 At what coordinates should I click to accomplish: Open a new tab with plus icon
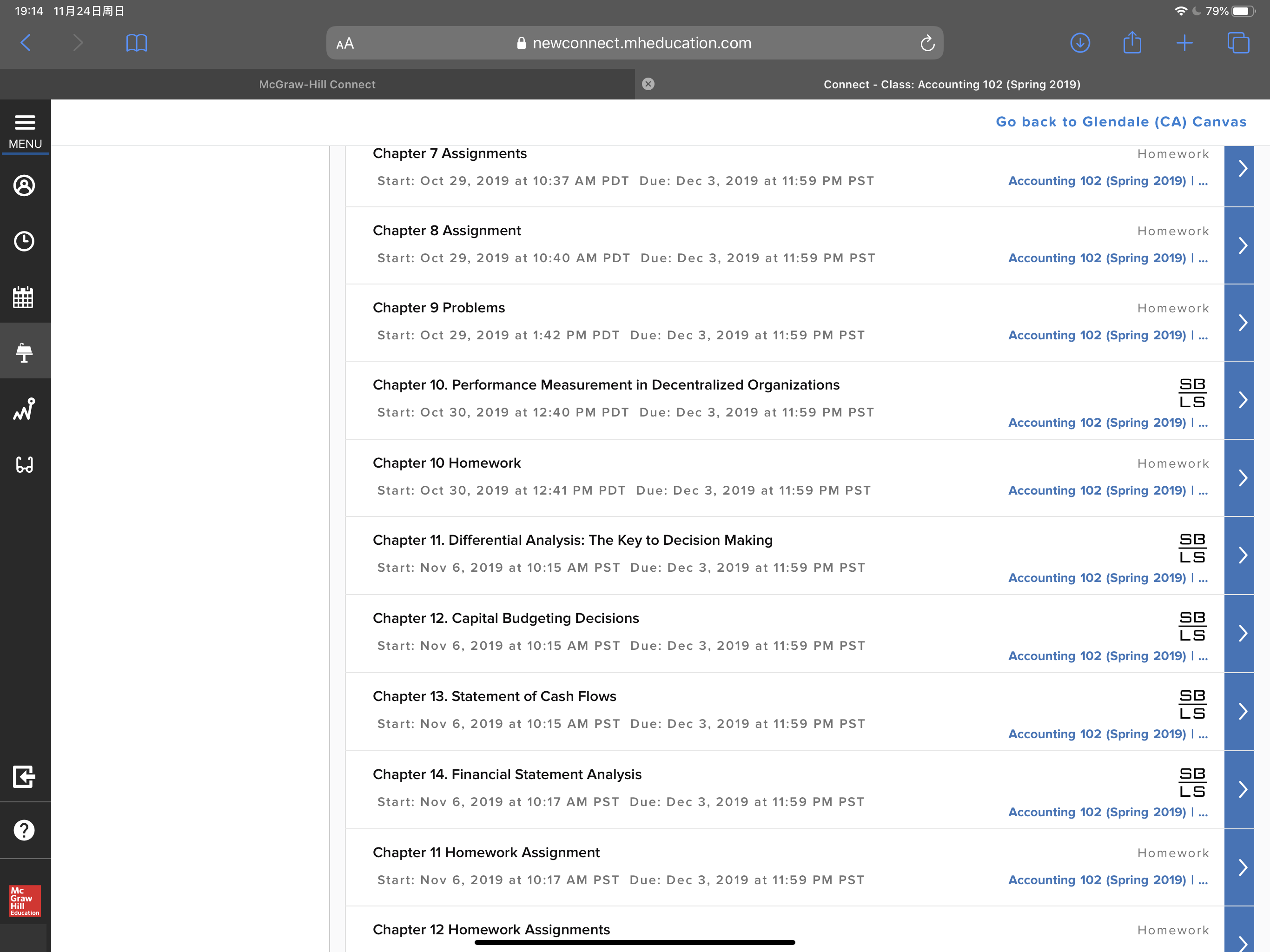[x=1184, y=42]
